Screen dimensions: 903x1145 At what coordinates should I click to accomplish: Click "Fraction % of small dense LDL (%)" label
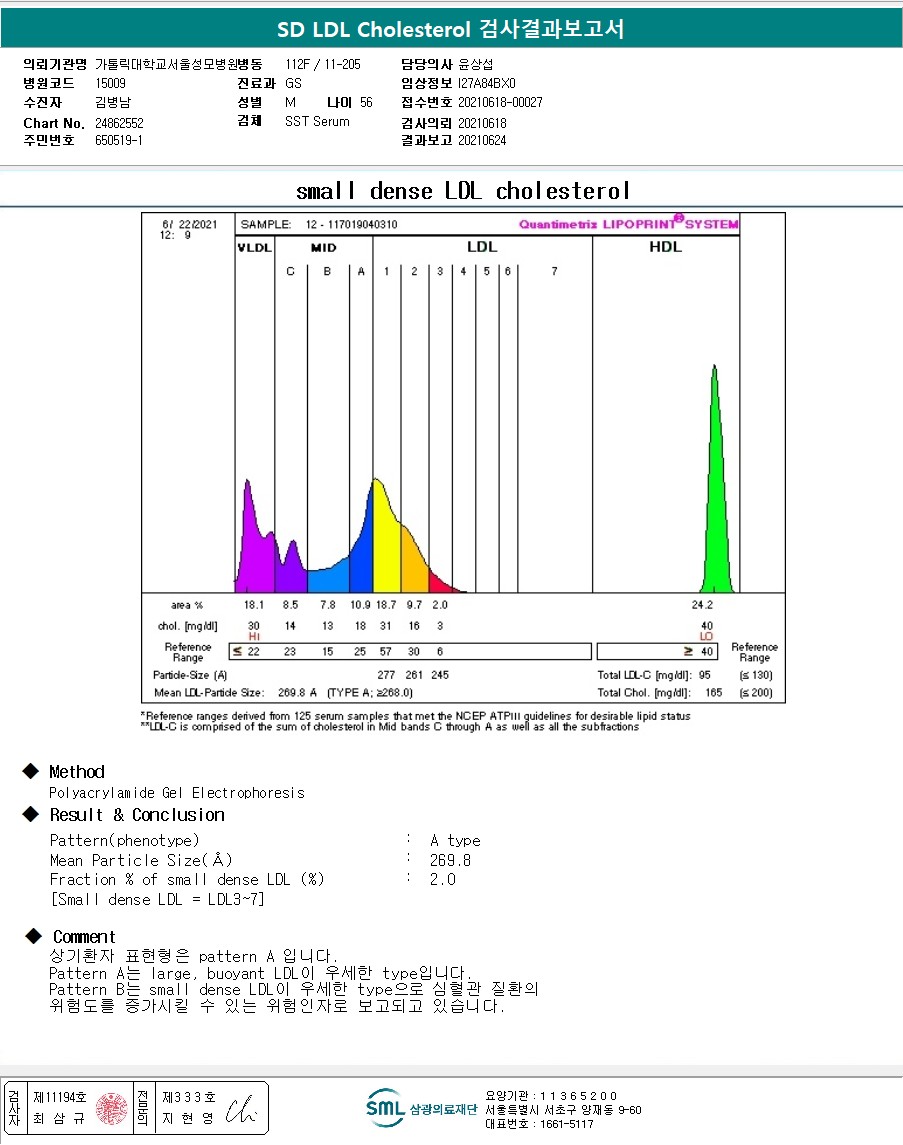(x=187, y=879)
